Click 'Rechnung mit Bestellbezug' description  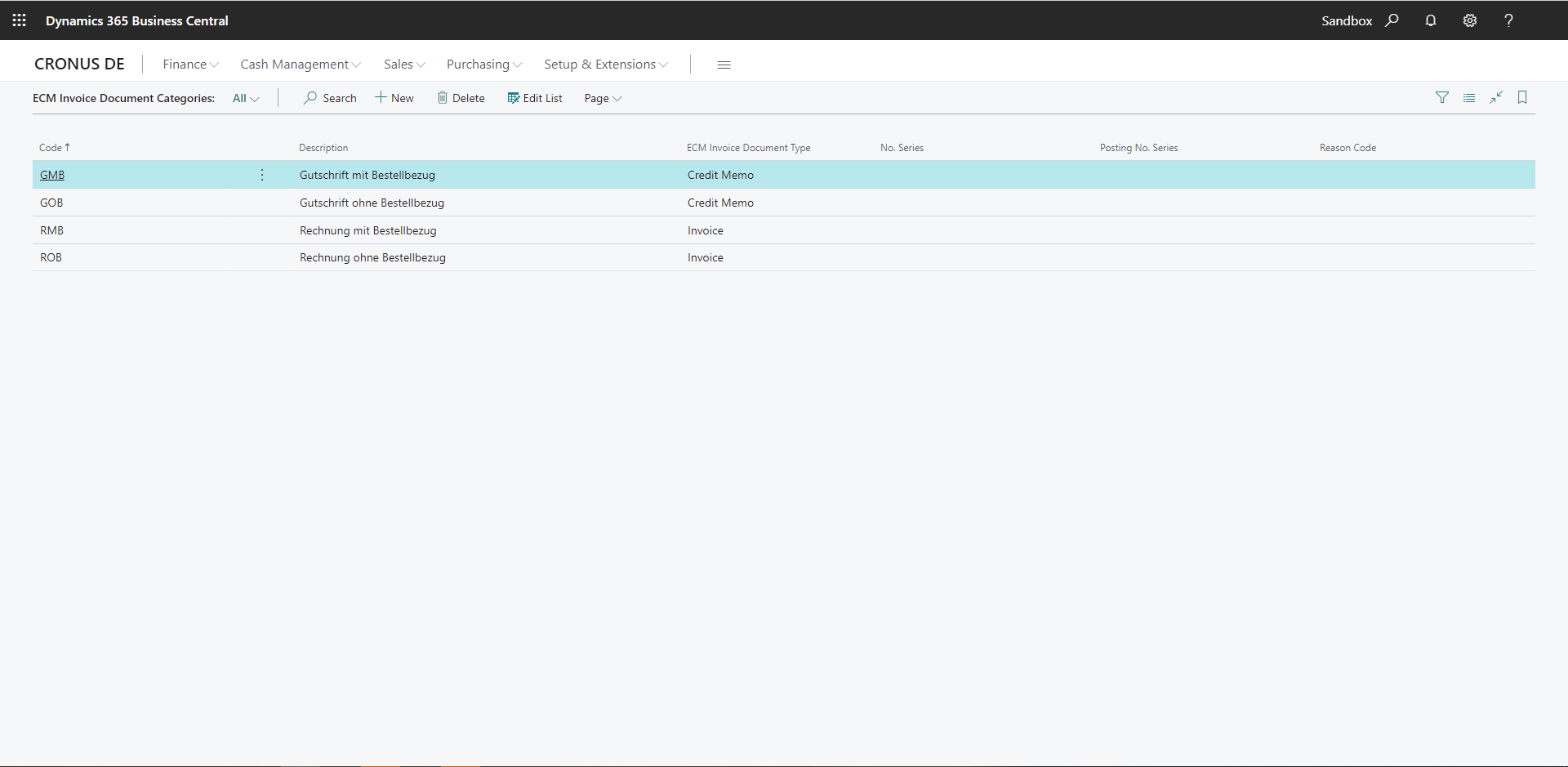coord(368,230)
